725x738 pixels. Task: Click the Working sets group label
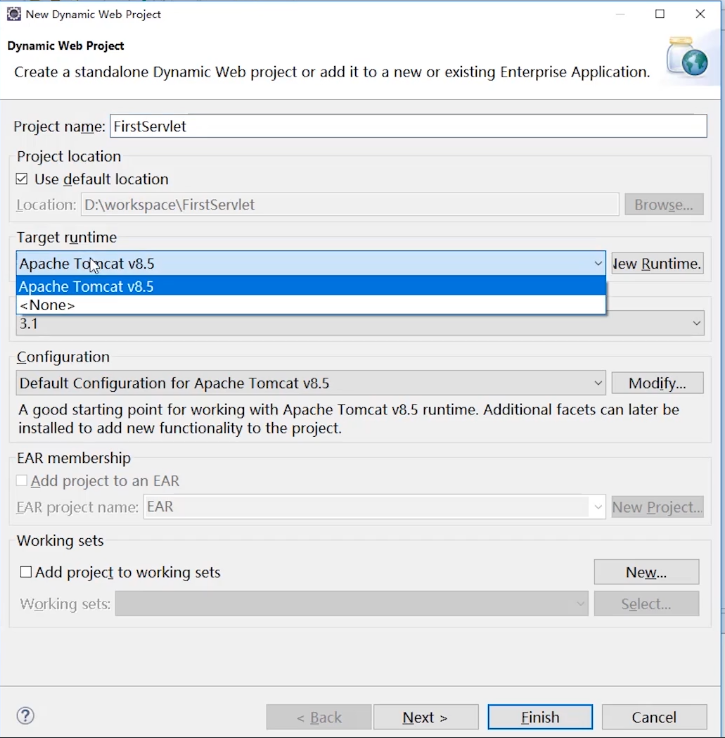(60, 540)
